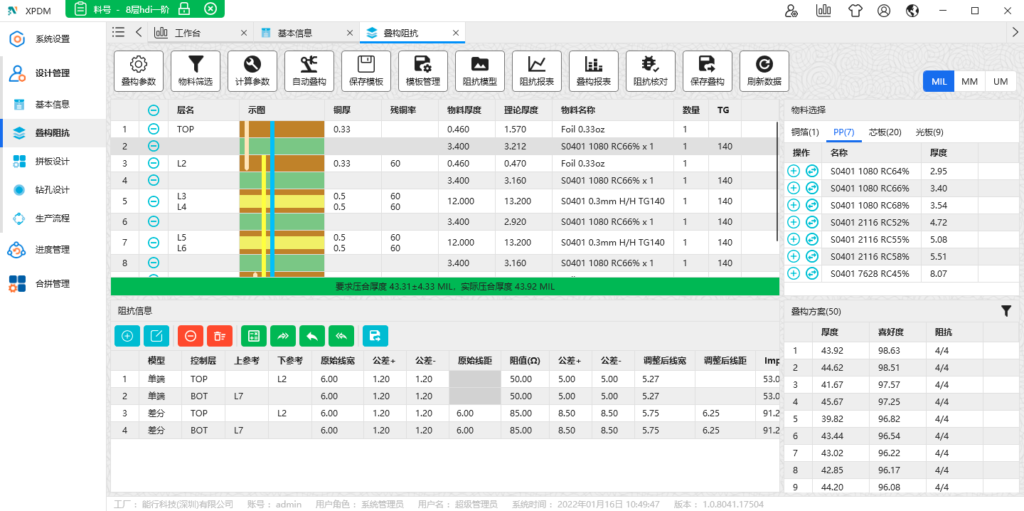Collapse the sidebar with hamburger menu icon
Screen dimensions: 1024x511
(119, 32)
